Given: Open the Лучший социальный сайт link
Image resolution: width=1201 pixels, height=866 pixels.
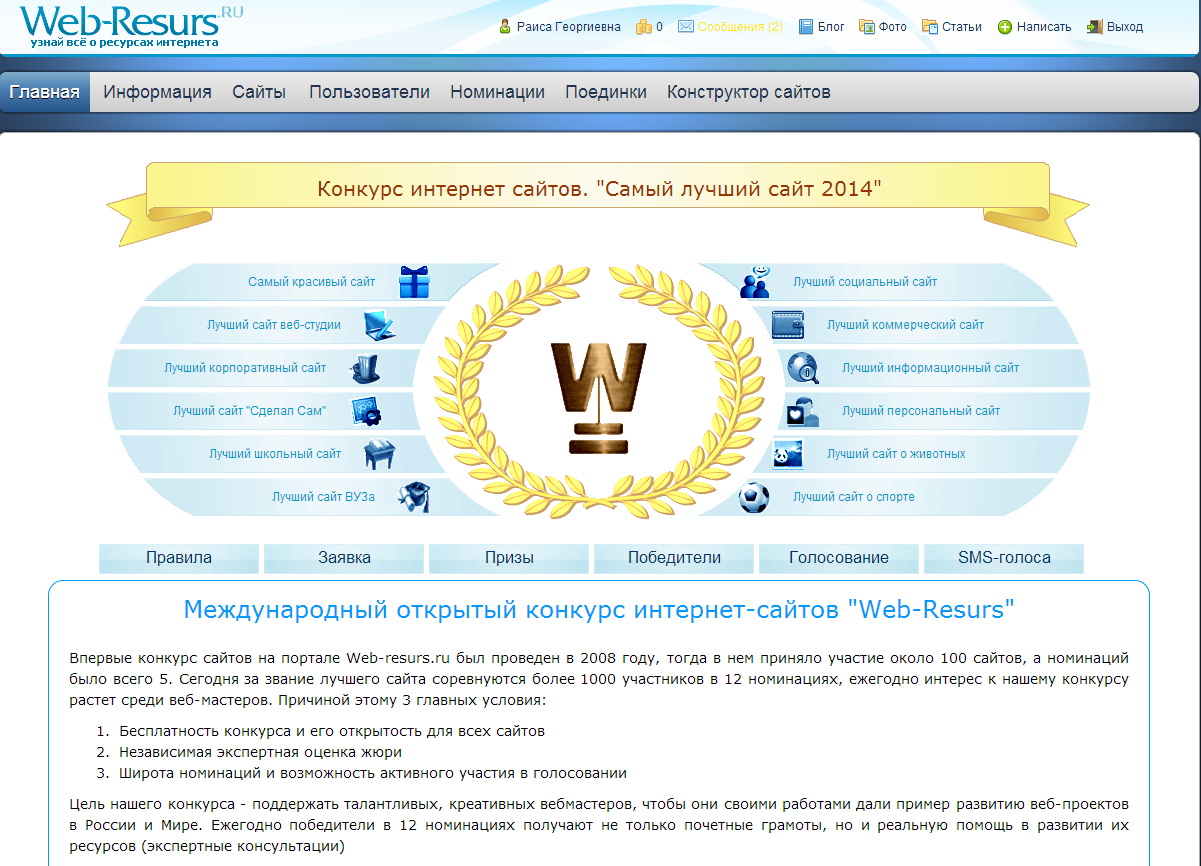Looking at the screenshot, I should (x=865, y=282).
